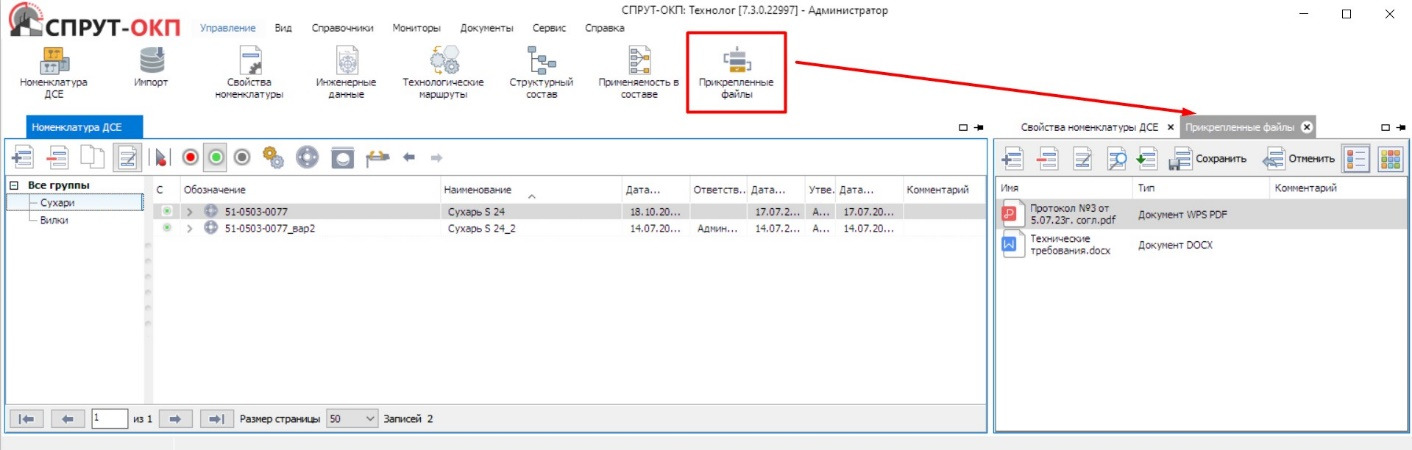Viewport: 1412px width, 450px height.
Task: Click the page number input field
Action: pyautogui.click(x=108, y=419)
